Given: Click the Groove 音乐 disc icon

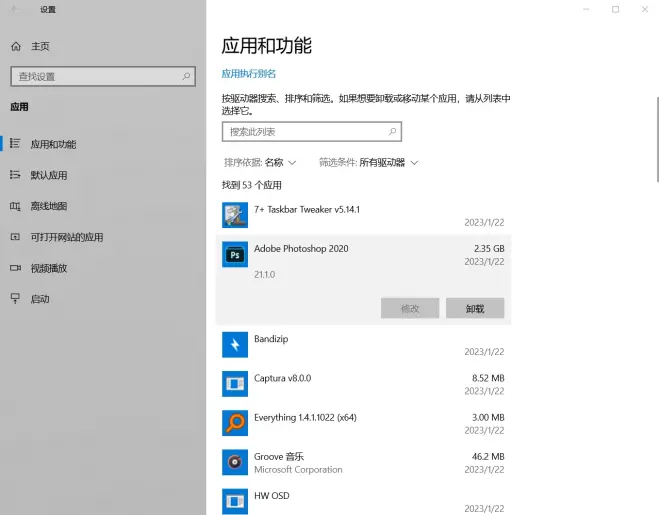Looking at the screenshot, I should pyautogui.click(x=235, y=462).
